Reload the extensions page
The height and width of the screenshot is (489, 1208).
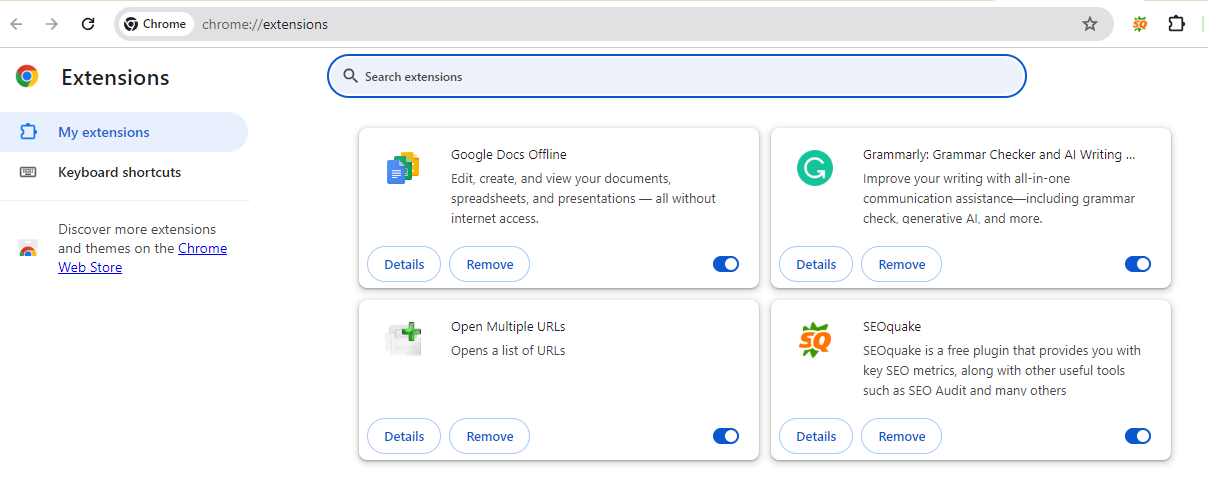pos(88,24)
